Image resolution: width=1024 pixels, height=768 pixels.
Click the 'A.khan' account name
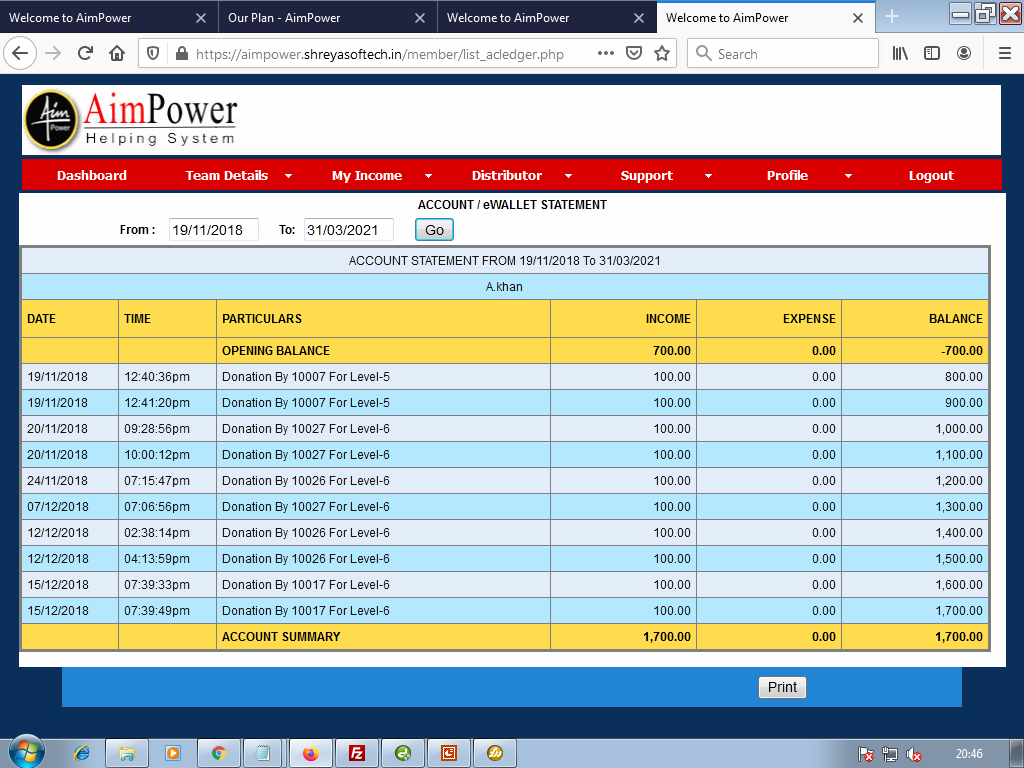[x=504, y=287]
